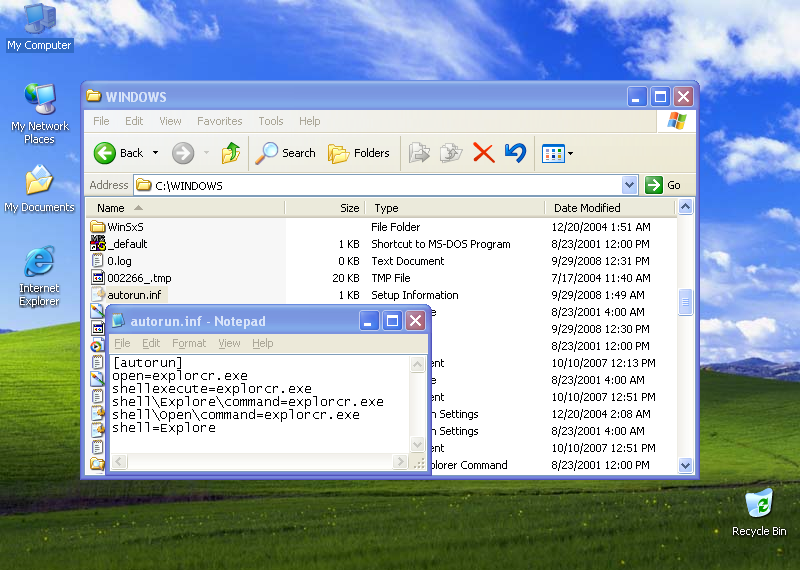Image resolution: width=800 pixels, height=570 pixels.
Task: Click Notepad's vertical scroll up arrow
Action: (417, 364)
